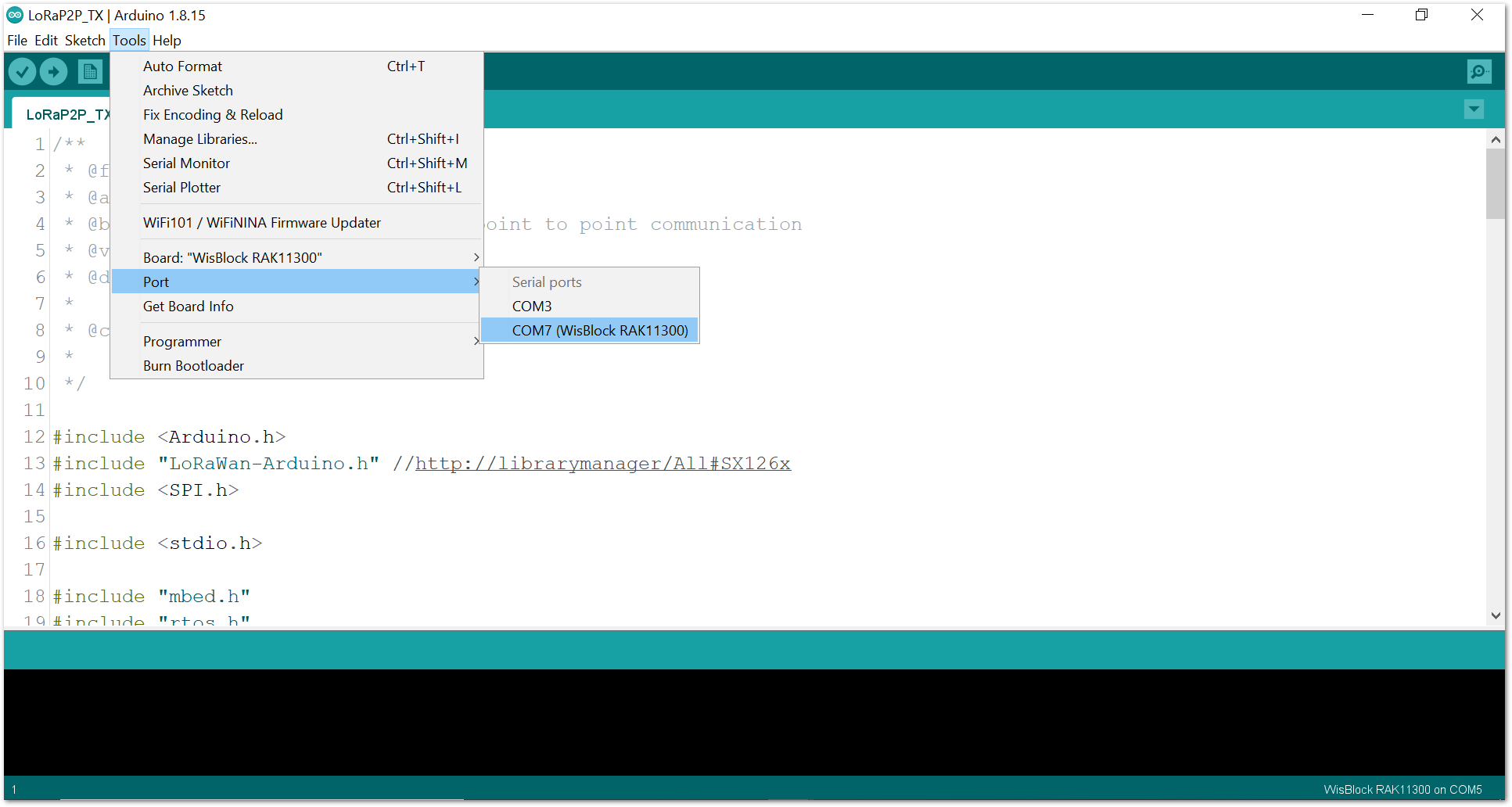
Task: Click the editor scrollbar down arrow
Action: tap(1495, 615)
